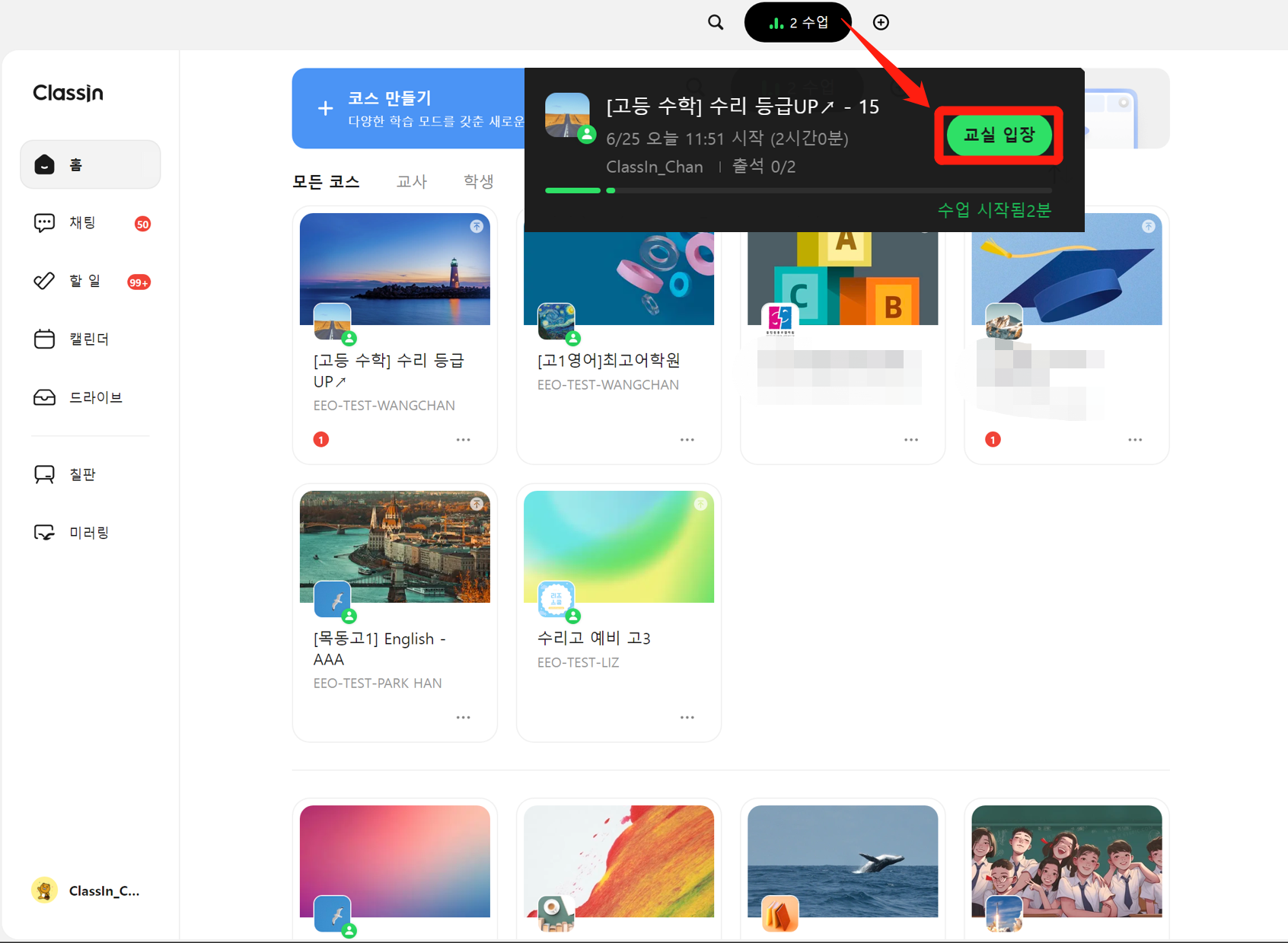Open the lighthouse course cover image
Screen dimensions: 1288x943
pos(395,269)
